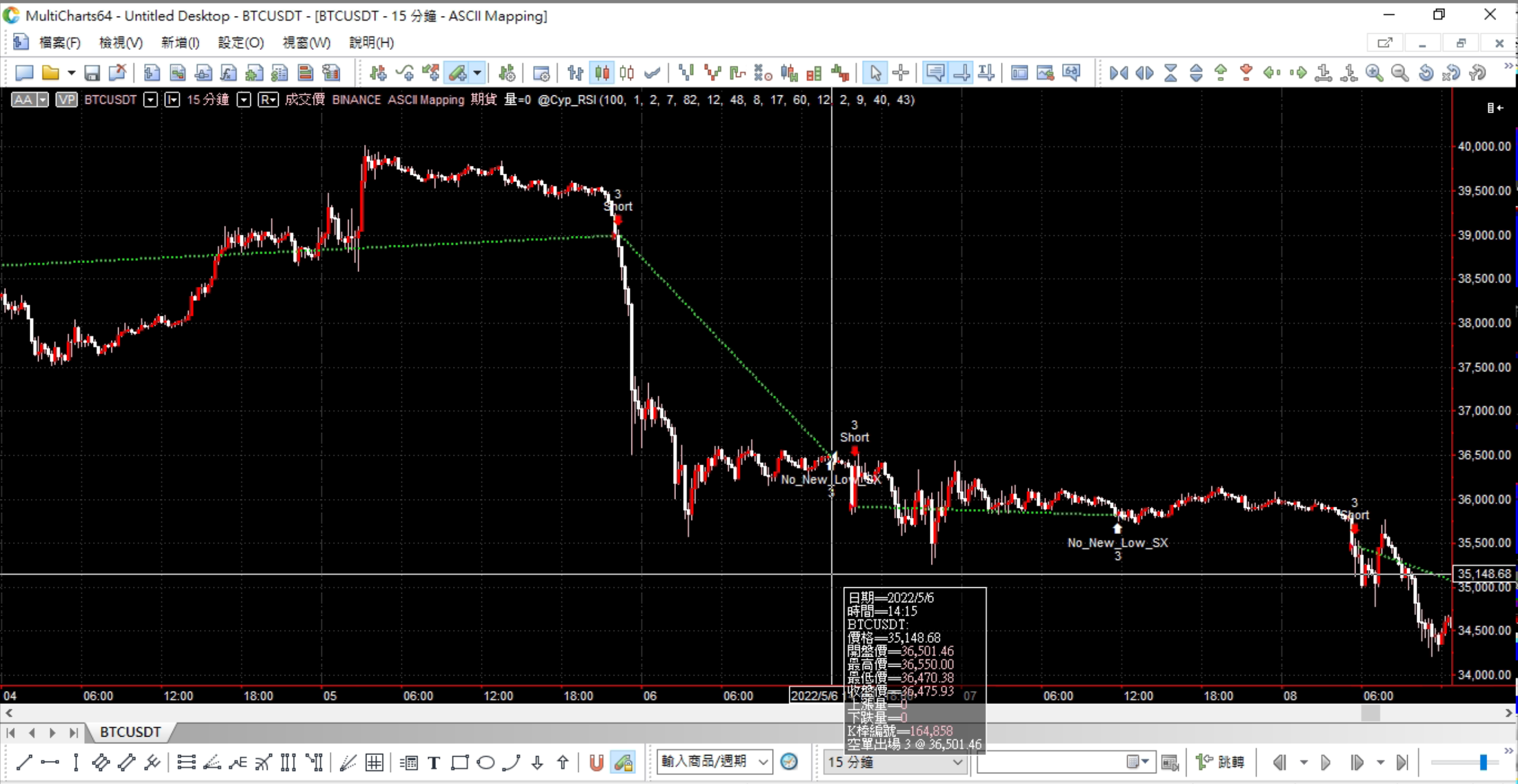Click the Text drawing tool
The height and width of the screenshot is (784, 1518).
434,763
